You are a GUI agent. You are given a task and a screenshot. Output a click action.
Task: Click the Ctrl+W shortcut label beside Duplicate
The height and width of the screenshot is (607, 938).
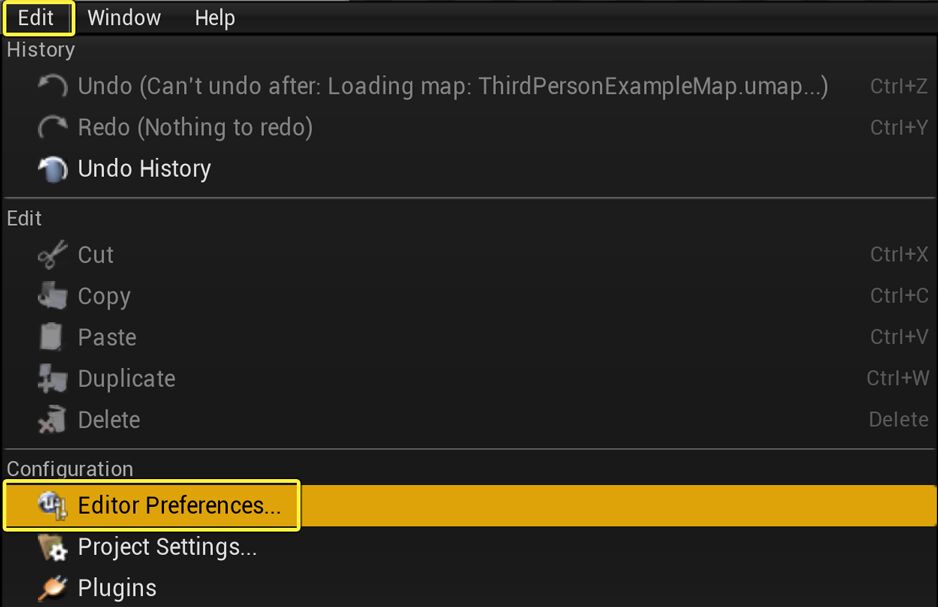click(x=897, y=378)
